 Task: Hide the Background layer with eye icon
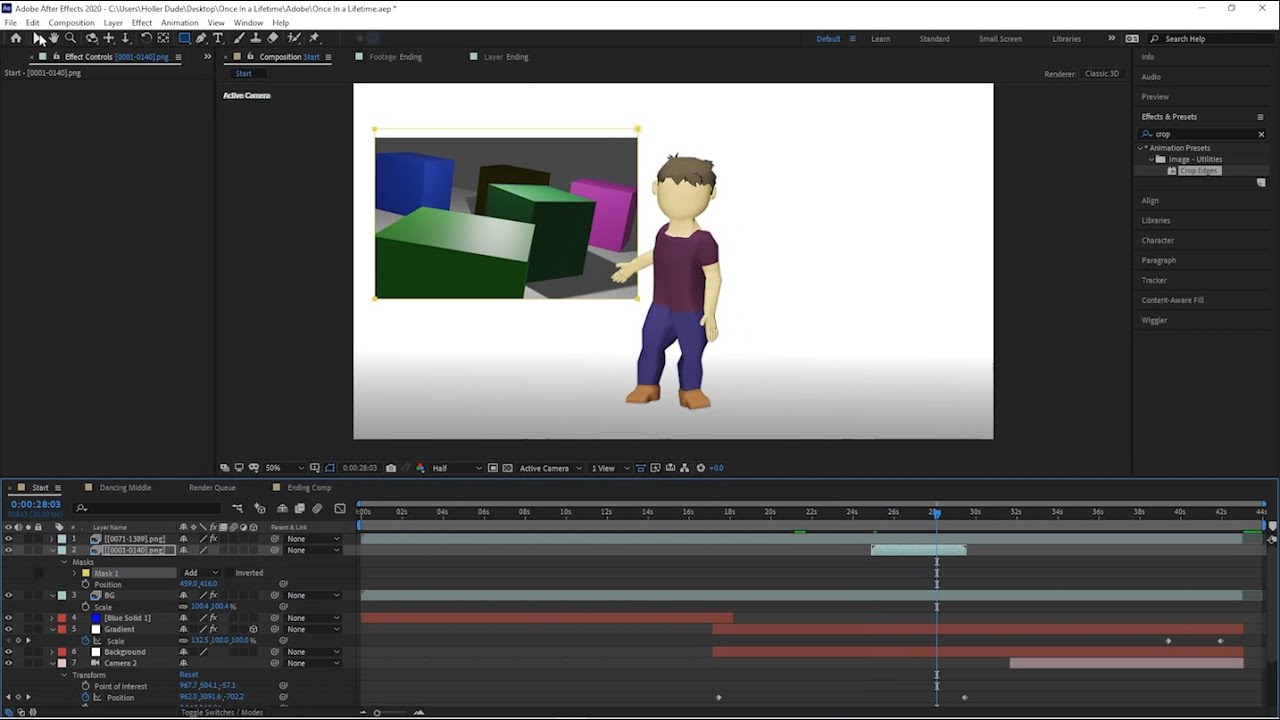click(x=9, y=652)
